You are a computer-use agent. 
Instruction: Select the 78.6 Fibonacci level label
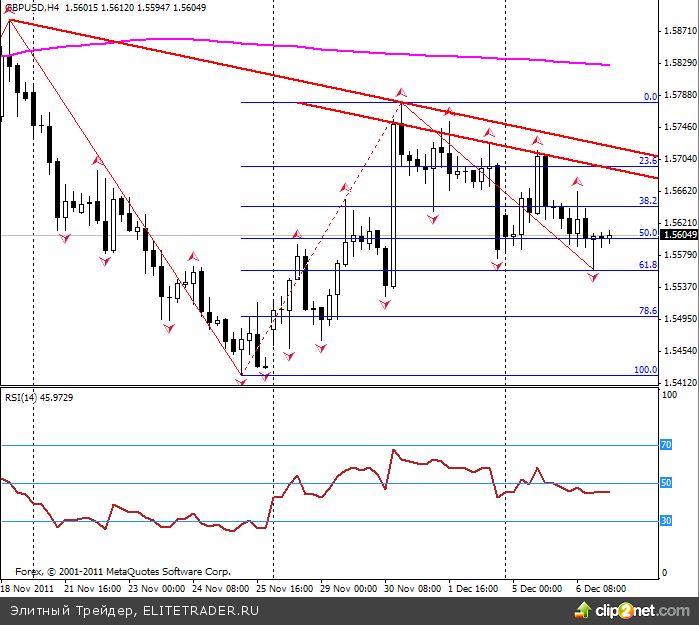point(647,311)
